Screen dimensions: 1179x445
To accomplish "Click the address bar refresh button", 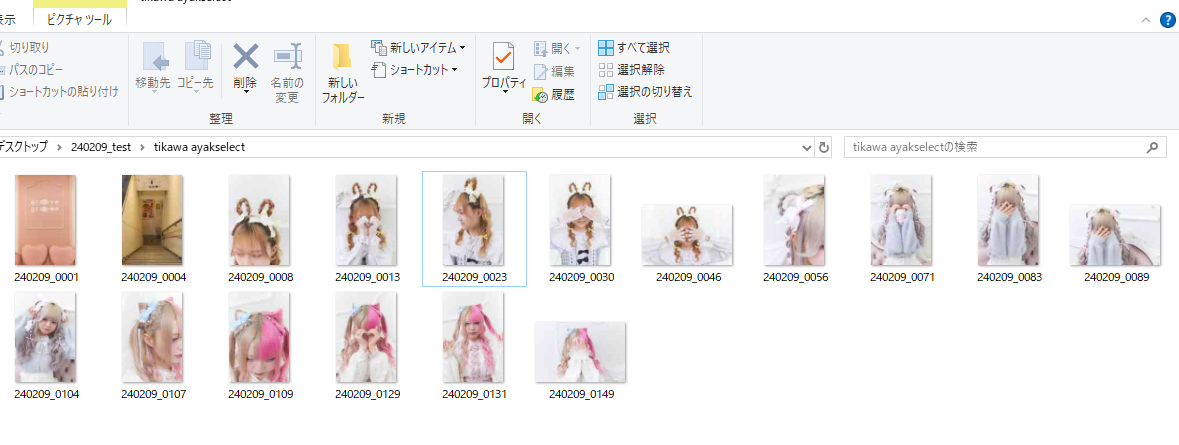I will pyautogui.click(x=824, y=147).
